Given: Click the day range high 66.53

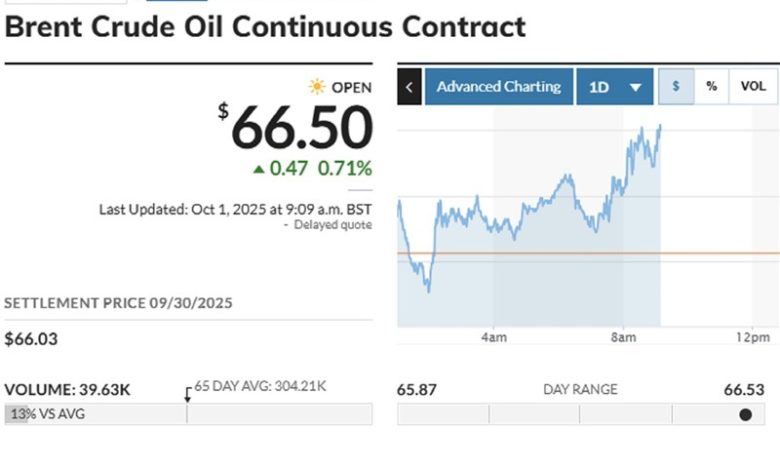Looking at the screenshot, I should 744,389.
